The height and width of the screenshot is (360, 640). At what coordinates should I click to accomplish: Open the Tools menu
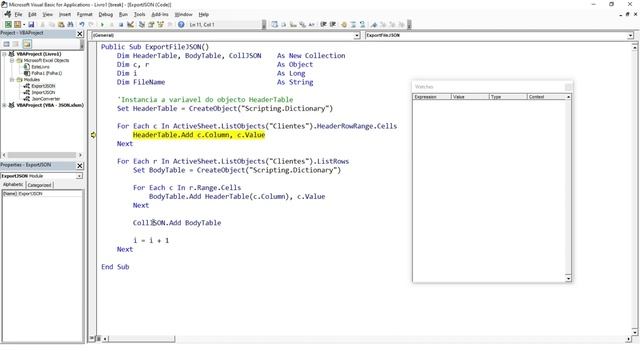point(140,14)
